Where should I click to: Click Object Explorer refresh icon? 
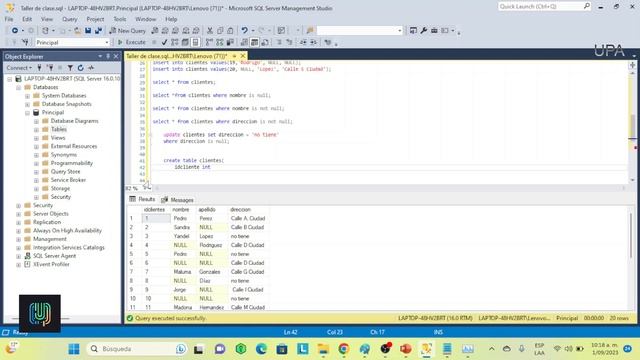pos(80,68)
